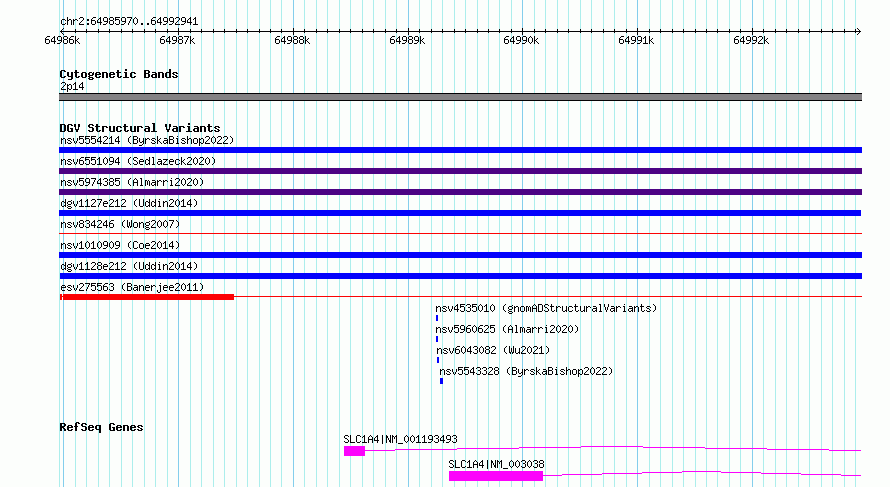Click the magenta exon box of NM_003038
The height and width of the screenshot is (487, 890).
496,476
